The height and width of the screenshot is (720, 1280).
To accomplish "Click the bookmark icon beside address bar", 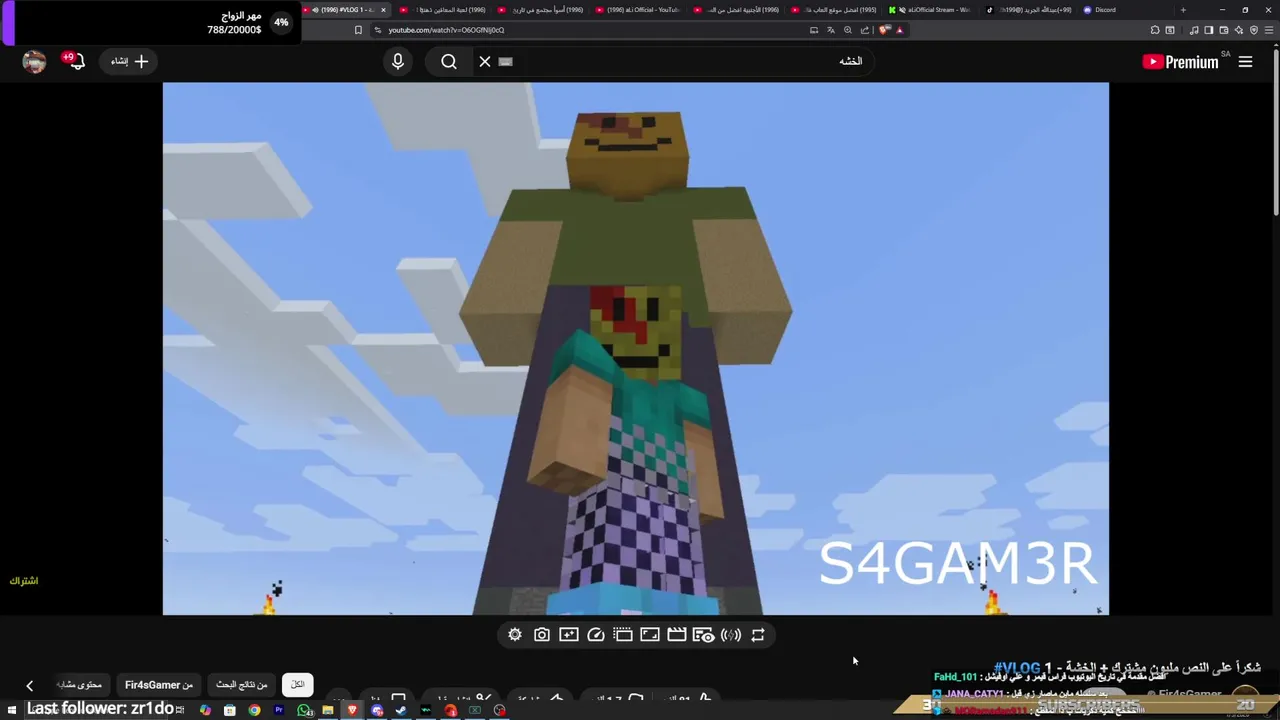I will [x=358, y=30].
